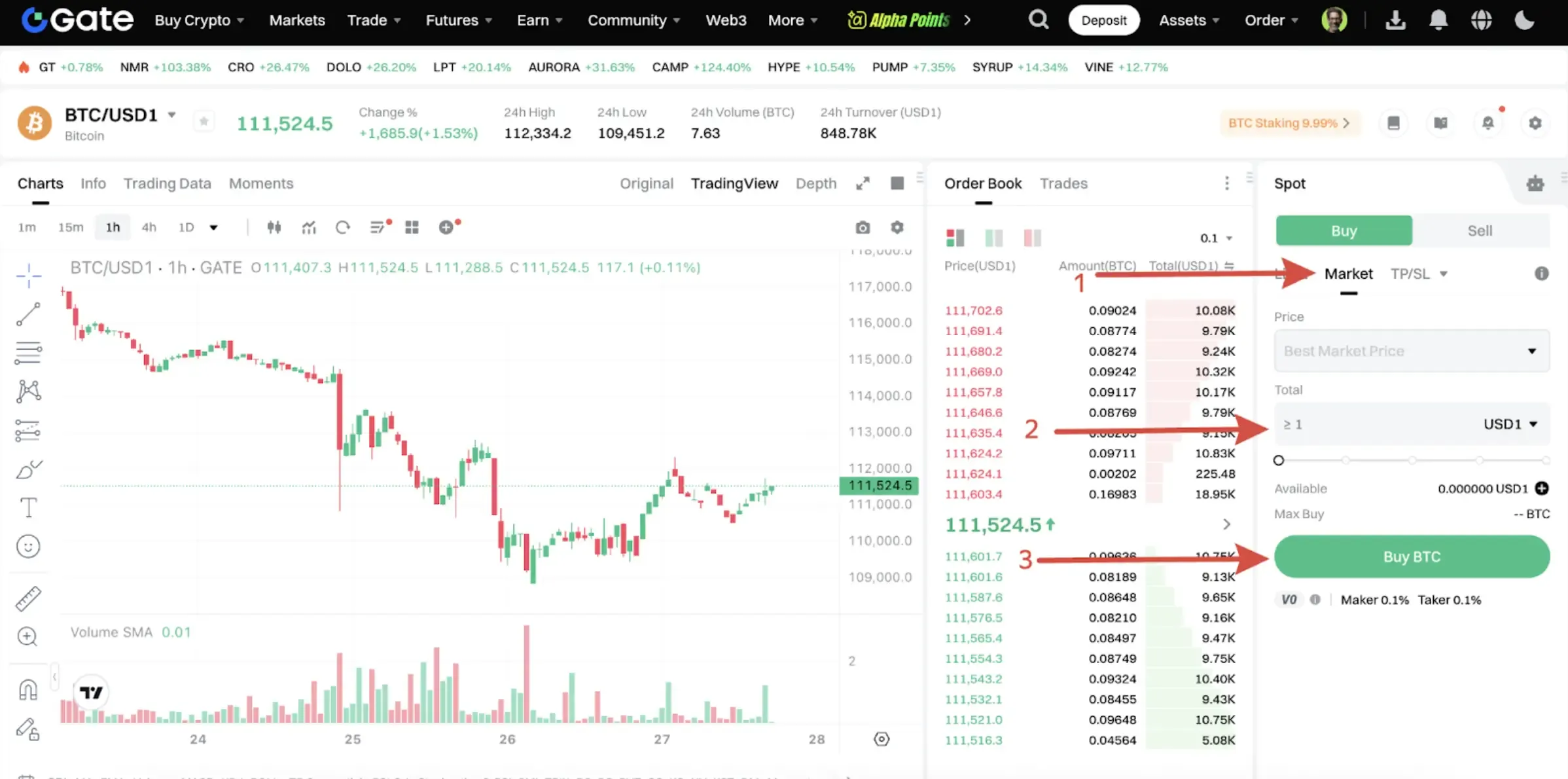Expand the Best Market Price dropdown
The height and width of the screenshot is (779, 1568).
click(1531, 351)
